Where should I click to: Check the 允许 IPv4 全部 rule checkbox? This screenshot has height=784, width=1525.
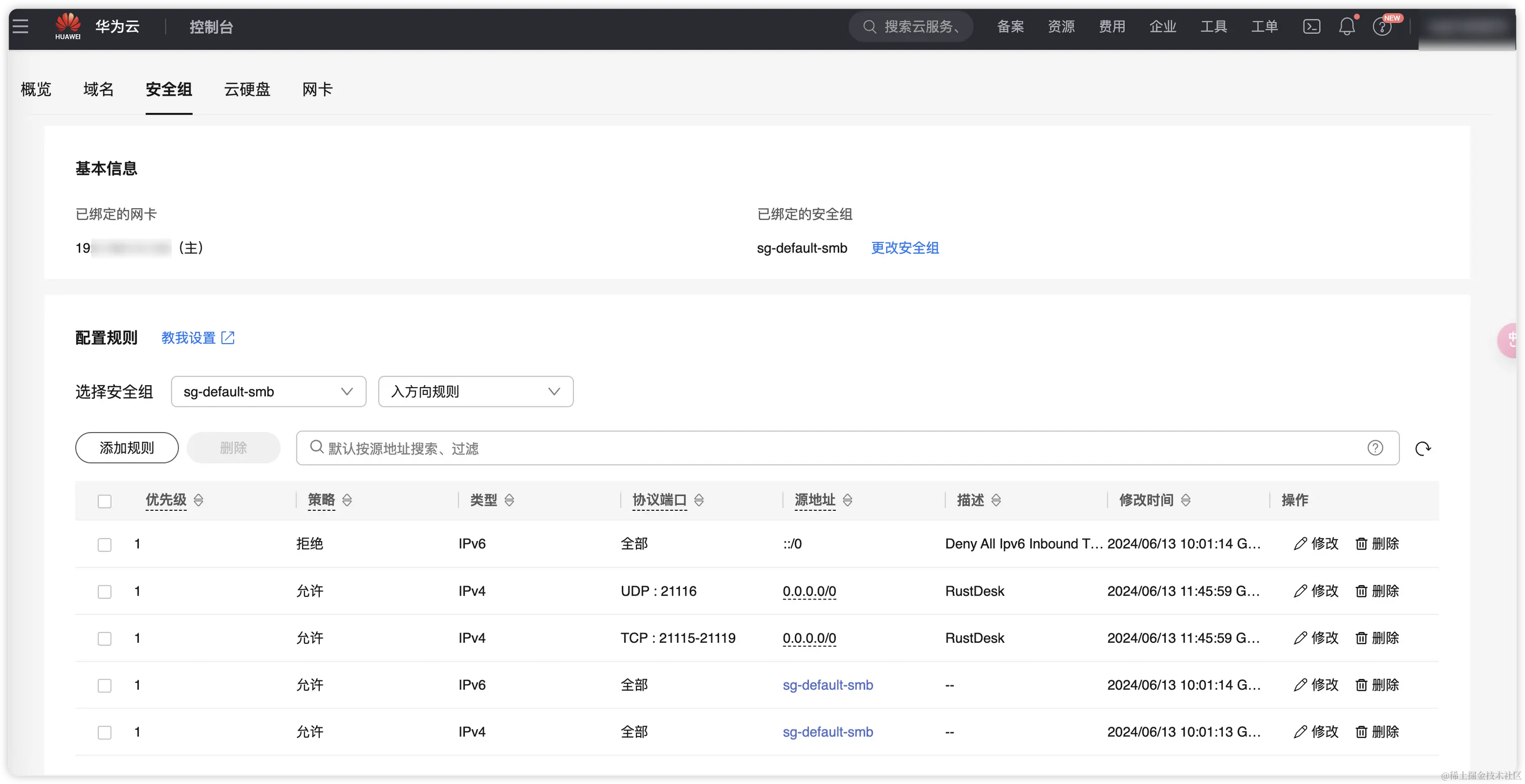(x=104, y=733)
